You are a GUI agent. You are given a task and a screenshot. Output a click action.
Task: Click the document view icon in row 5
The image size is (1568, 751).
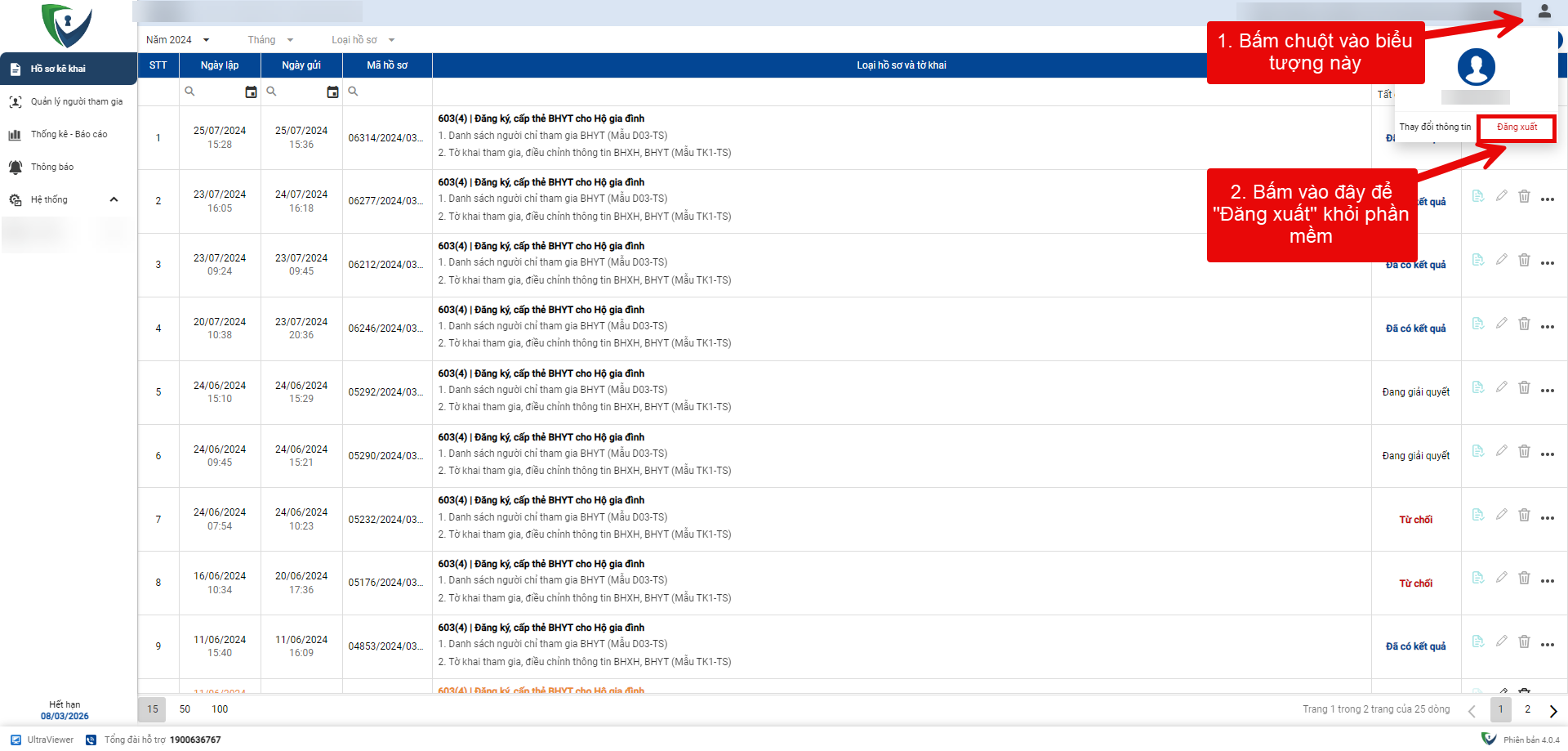tap(1477, 387)
